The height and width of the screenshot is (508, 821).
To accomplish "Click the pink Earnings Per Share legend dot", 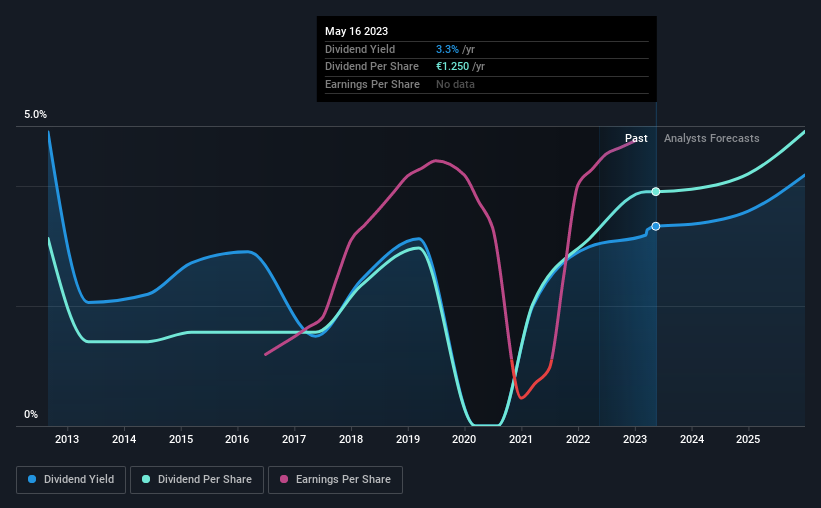I will 284,479.
